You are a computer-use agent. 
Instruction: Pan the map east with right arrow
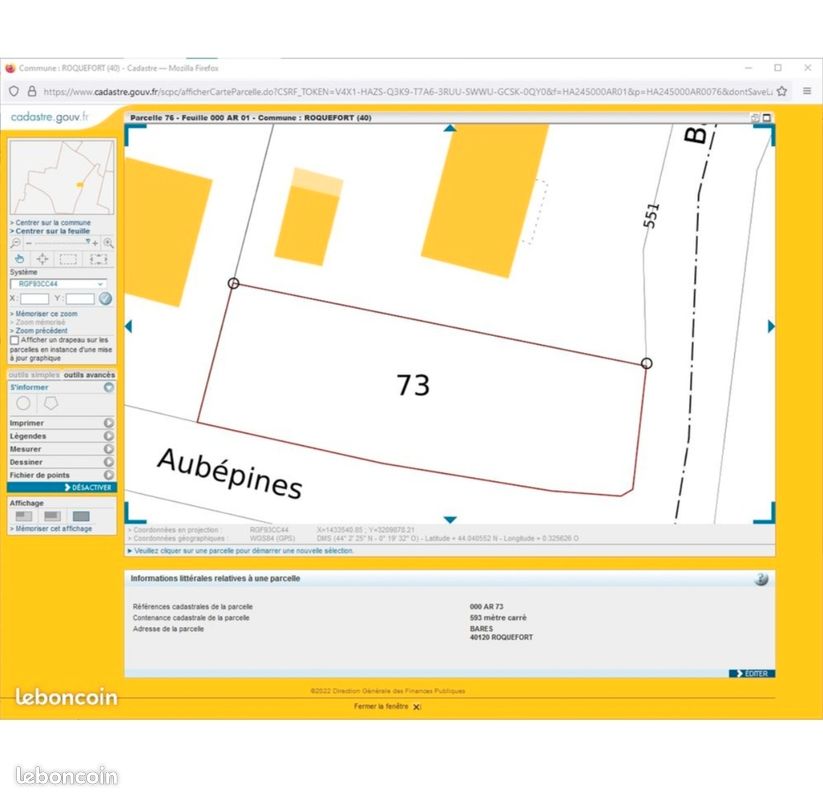pyautogui.click(x=771, y=327)
